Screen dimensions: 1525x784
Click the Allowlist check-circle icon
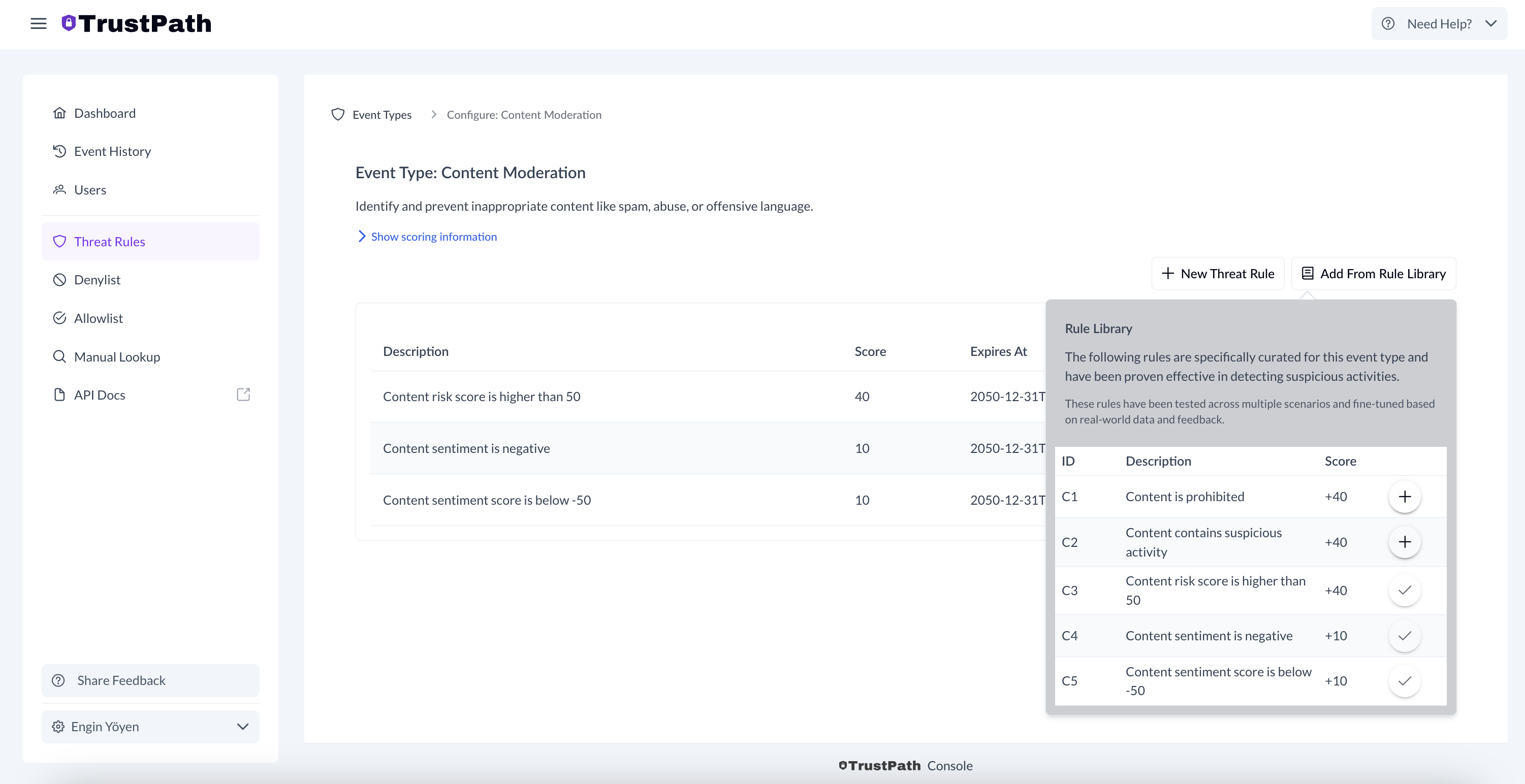pos(59,318)
